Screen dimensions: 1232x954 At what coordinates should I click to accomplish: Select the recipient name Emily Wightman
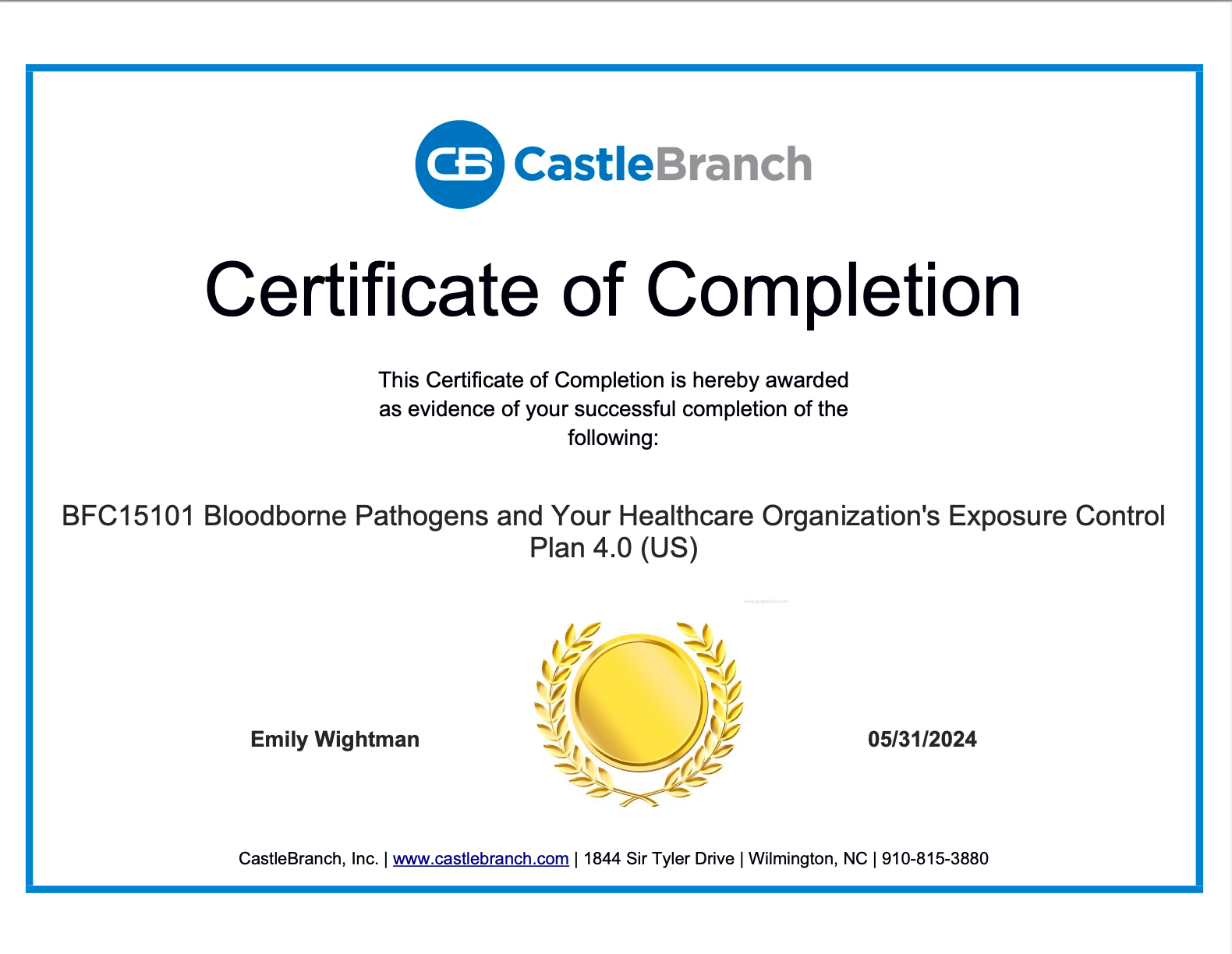coord(335,739)
